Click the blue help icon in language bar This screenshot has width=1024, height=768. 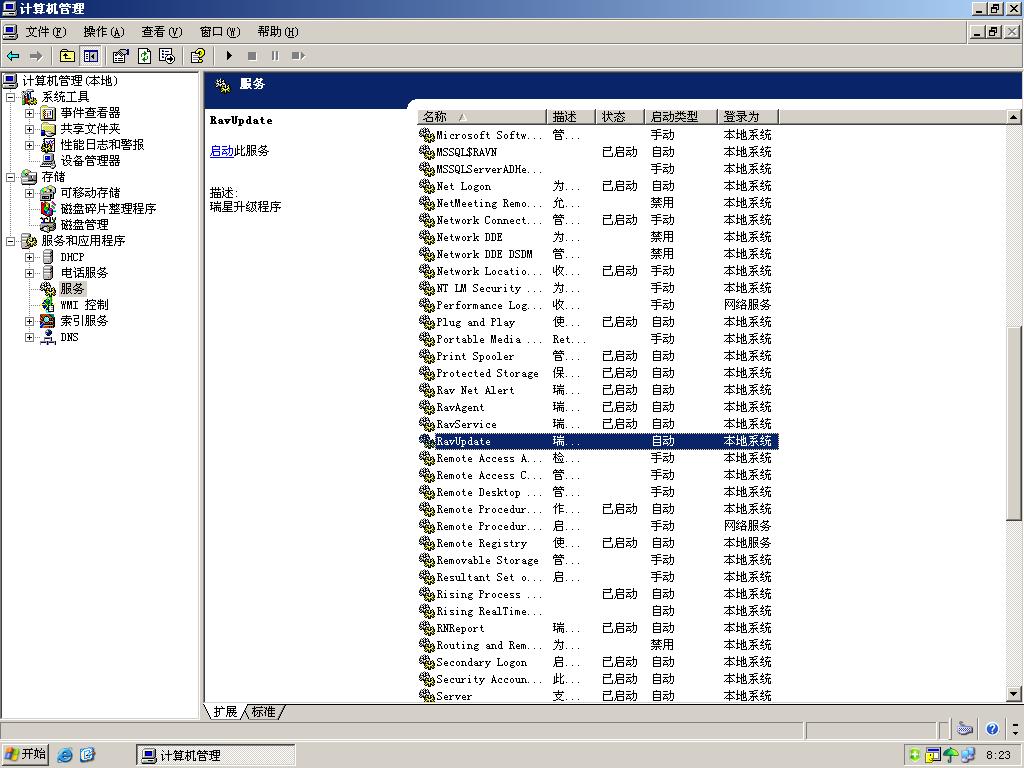[x=992, y=729]
